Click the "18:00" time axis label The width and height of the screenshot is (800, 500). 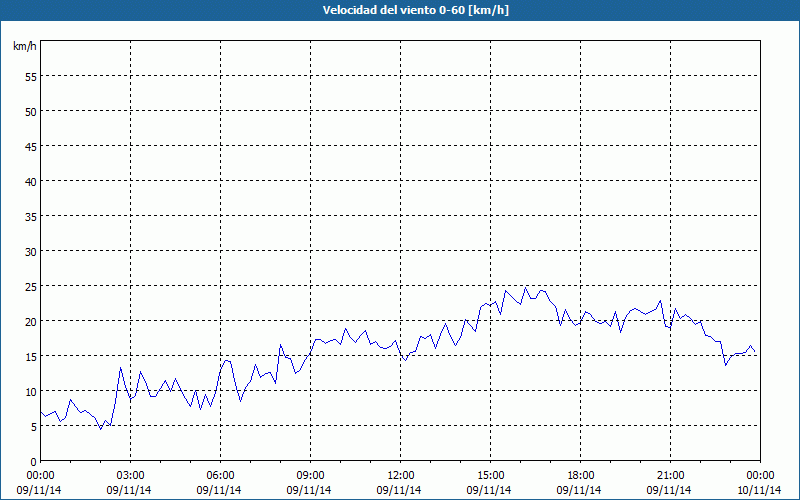[x=581, y=476]
